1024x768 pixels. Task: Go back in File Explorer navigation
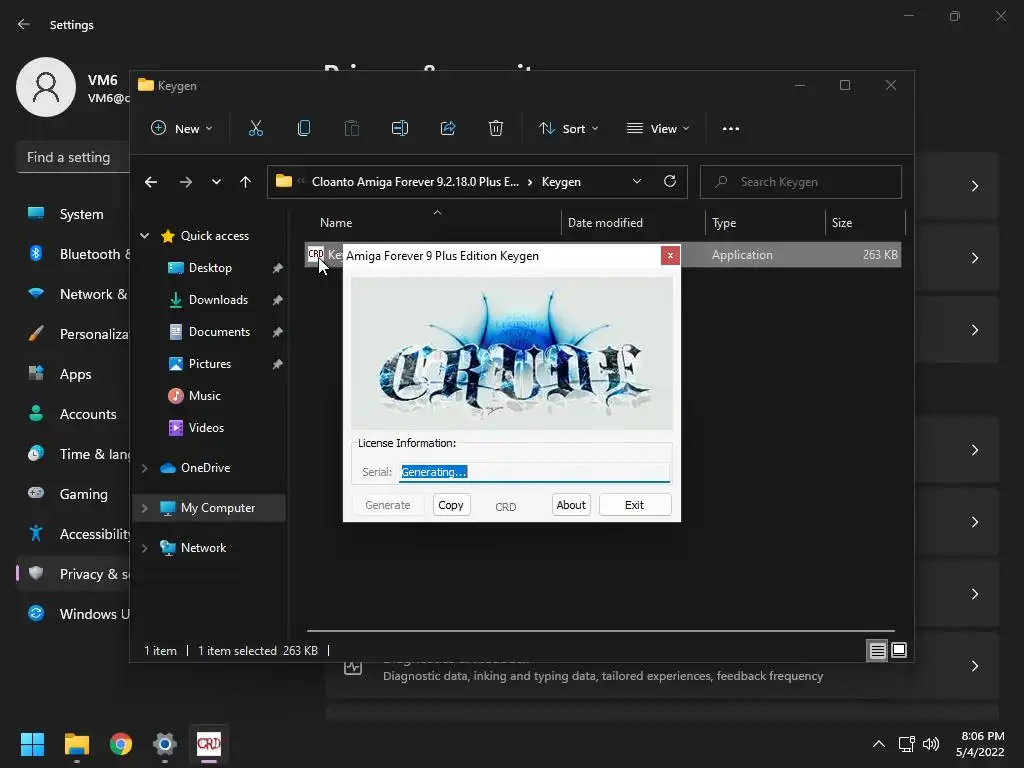tap(151, 182)
